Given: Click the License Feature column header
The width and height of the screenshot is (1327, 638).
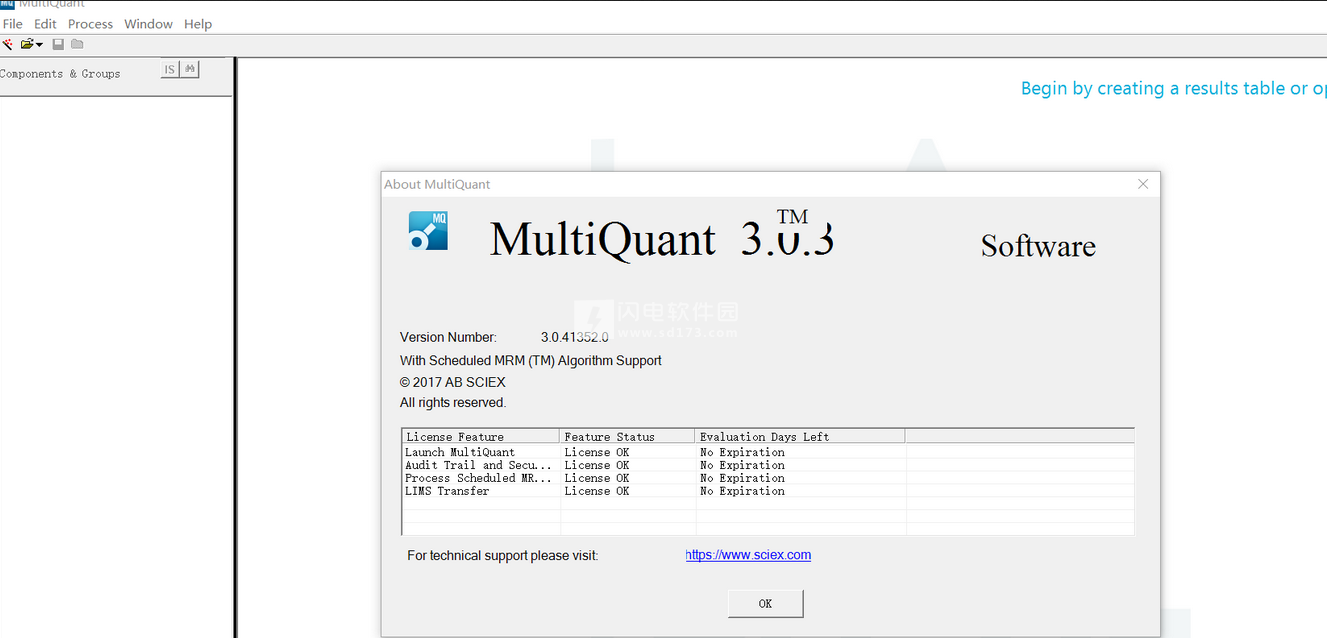Looking at the screenshot, I should (x=481, y=437).
